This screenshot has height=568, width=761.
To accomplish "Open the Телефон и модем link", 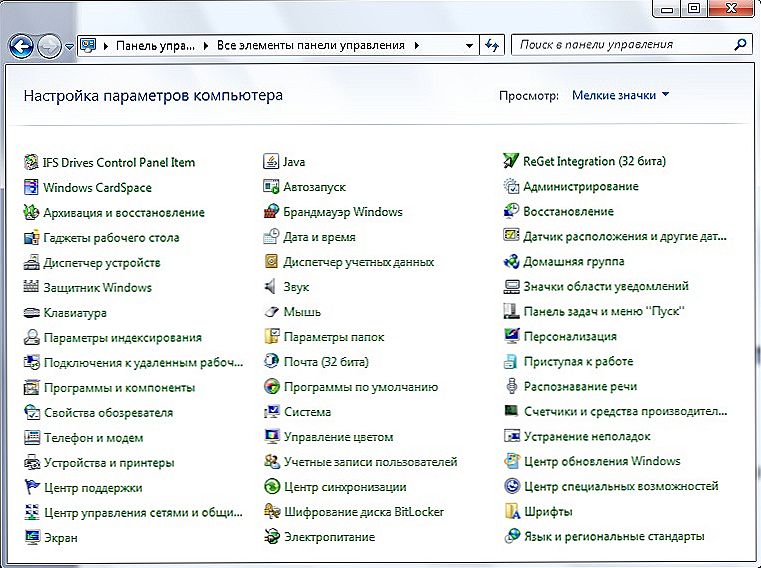I will [x=93, y=438].
